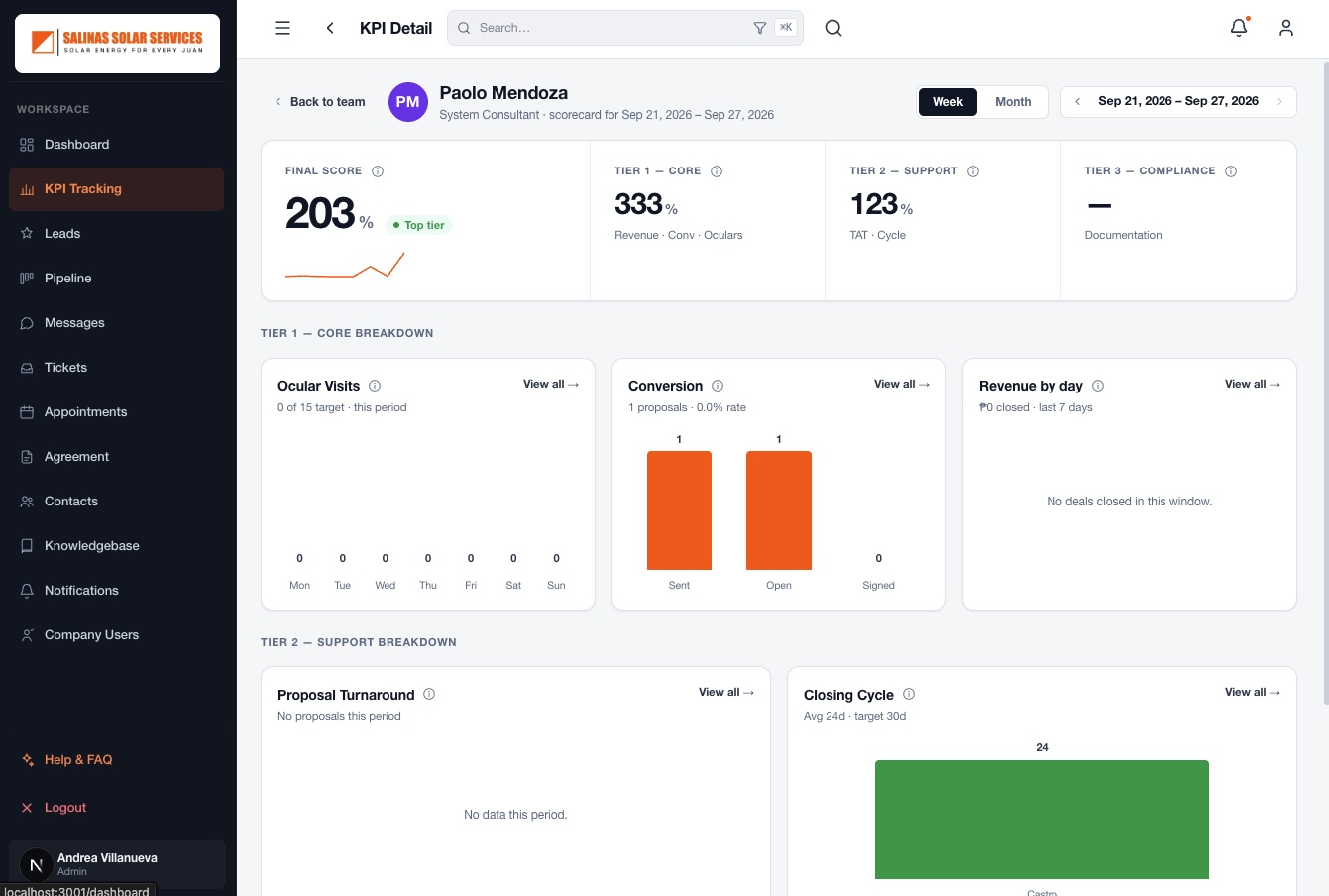
Task: Click the Proposal Turnaround info icon
Action: pyautogui.click(x=429, y=694)
